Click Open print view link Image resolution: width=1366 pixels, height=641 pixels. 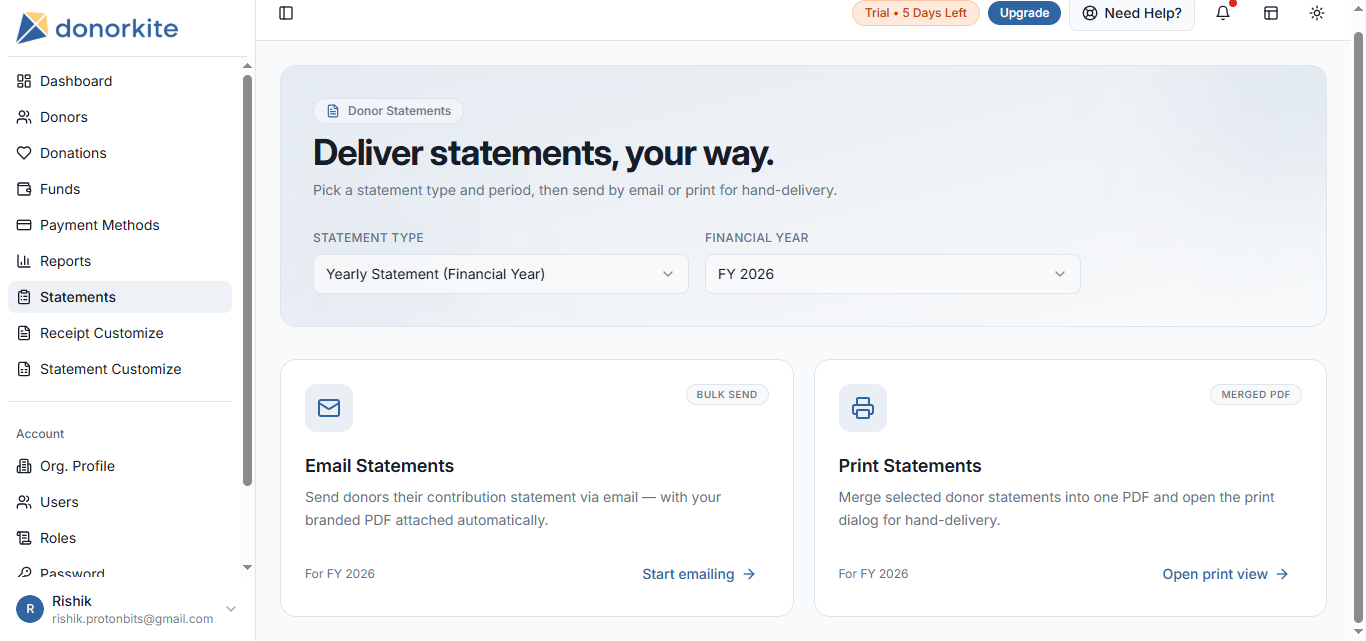(1226, 574)
